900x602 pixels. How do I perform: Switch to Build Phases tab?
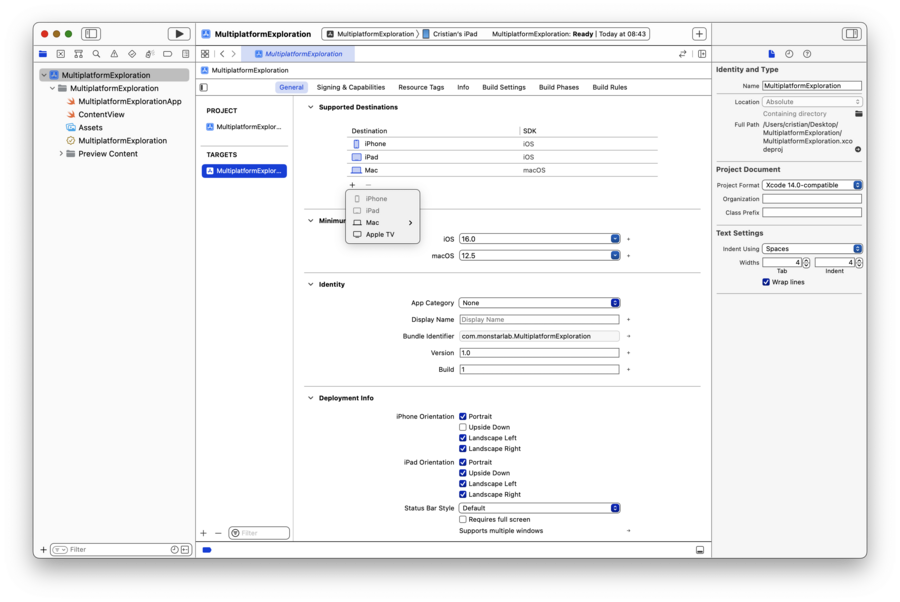pos(559,87)
